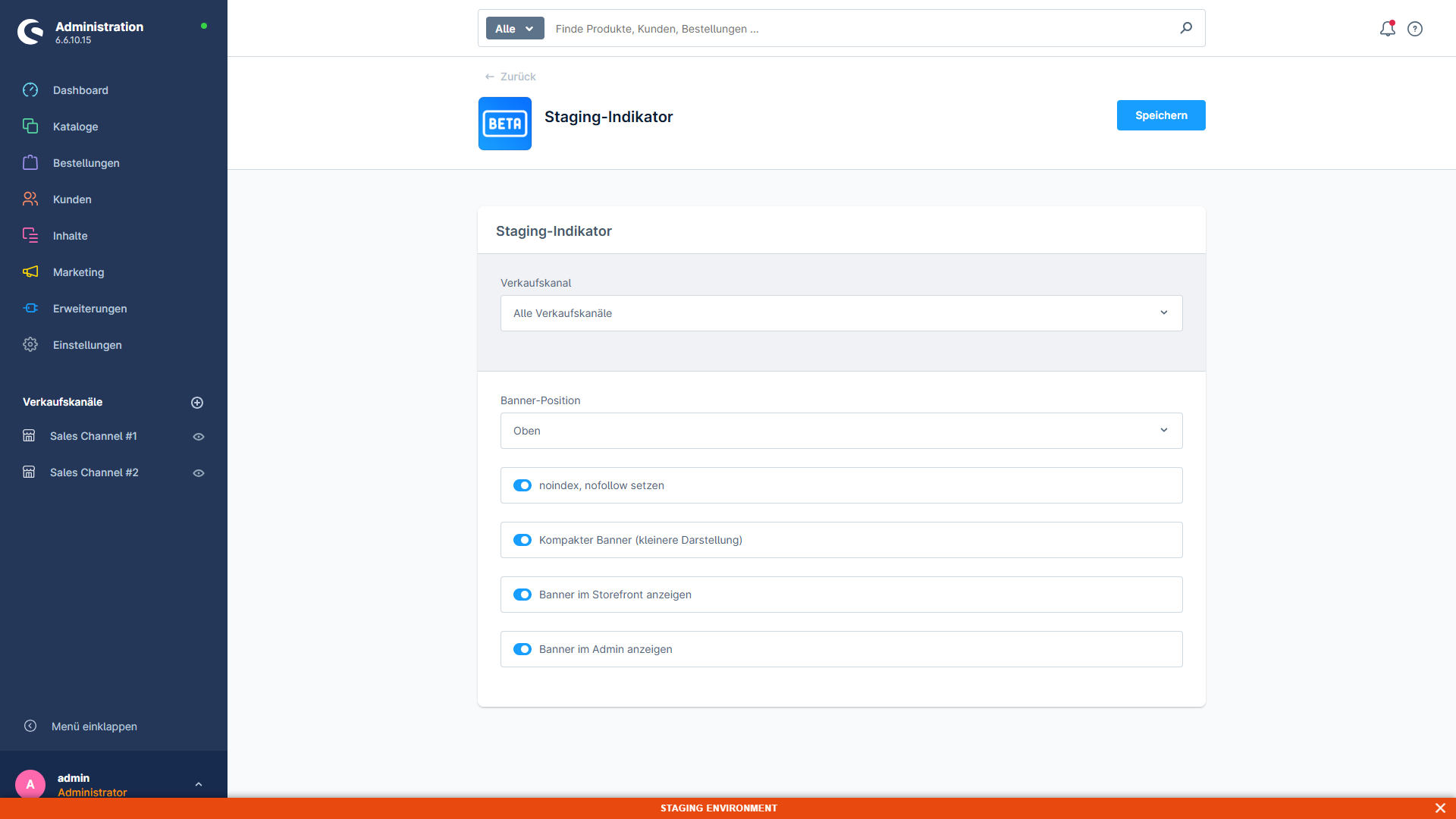
Task: Disable noindex, nofollow setzen toggle
Action: click(522, 485)
